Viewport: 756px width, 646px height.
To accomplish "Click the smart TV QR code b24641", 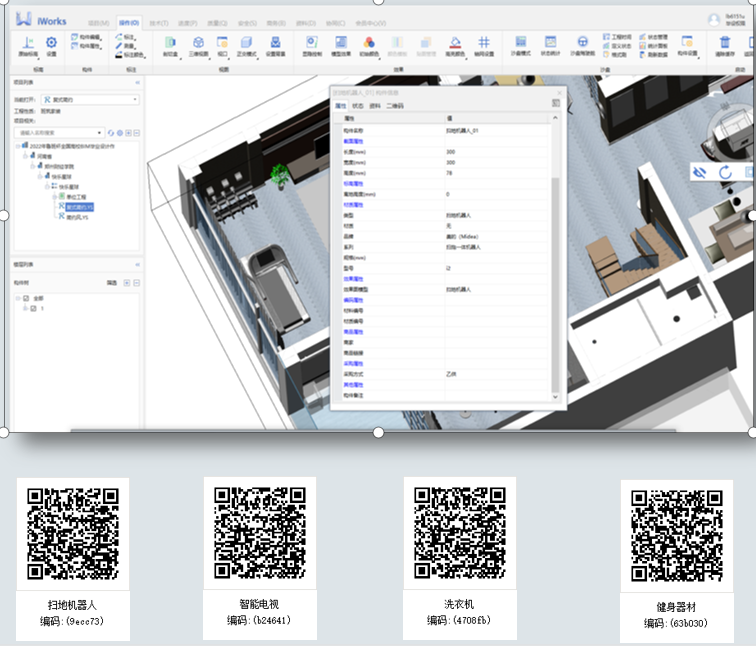I will pyautogui.click(x=259, y=532).
